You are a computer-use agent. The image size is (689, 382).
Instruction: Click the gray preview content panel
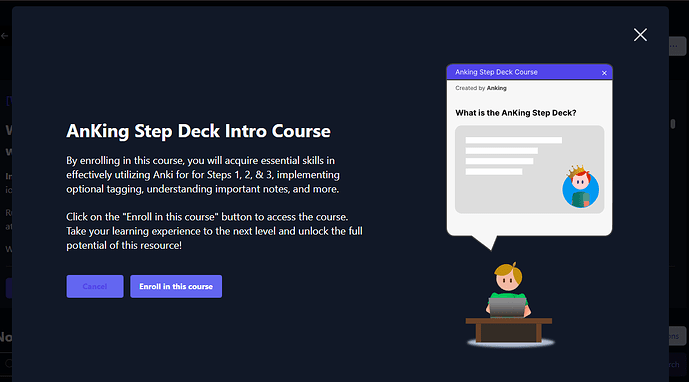(529, 169)
